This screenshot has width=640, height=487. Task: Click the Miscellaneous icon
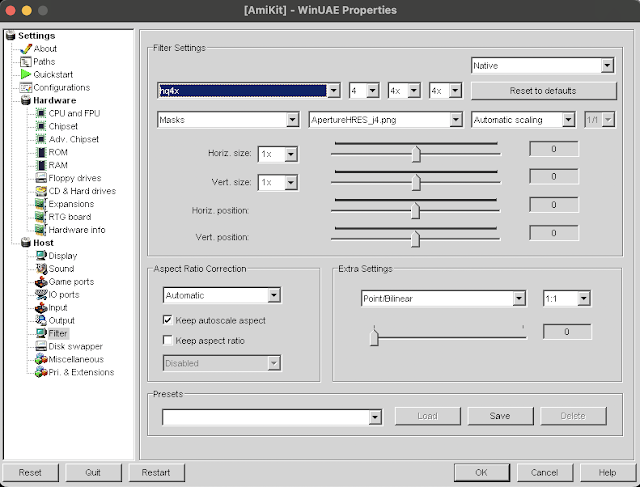click(x=41, y=359)
